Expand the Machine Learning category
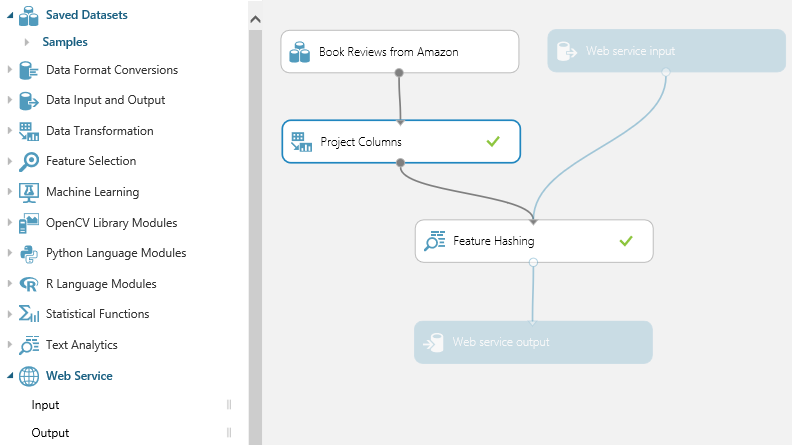The height and width of the screenshot is (445, 792). tap(10, 192)
